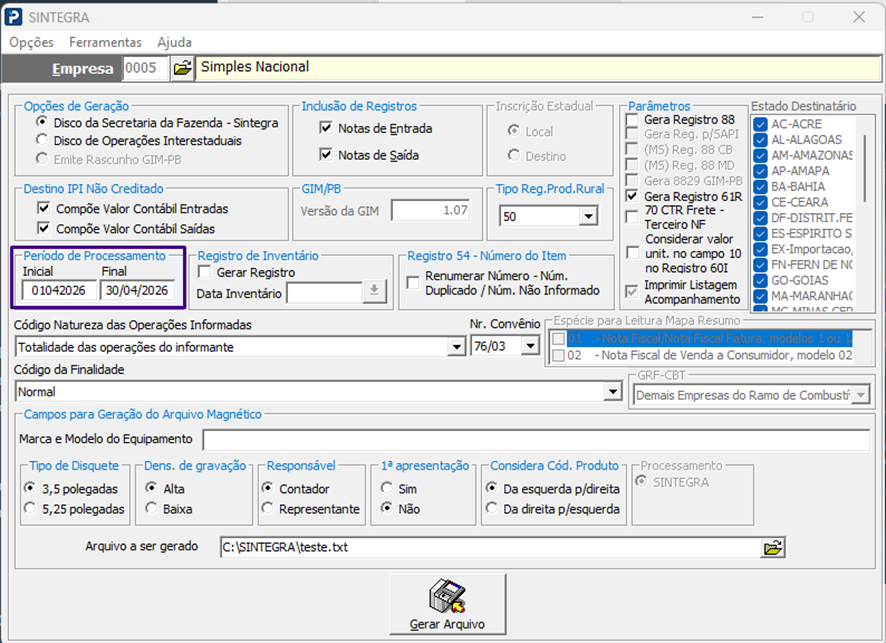Expand the Código da Finalidade dropdown
Viewport: 886px width, 643px height.
[613, 391]
